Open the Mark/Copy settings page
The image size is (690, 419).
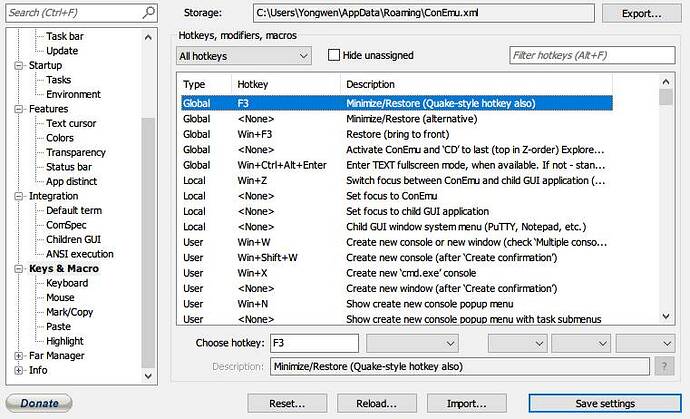click(x=69, y=312)
